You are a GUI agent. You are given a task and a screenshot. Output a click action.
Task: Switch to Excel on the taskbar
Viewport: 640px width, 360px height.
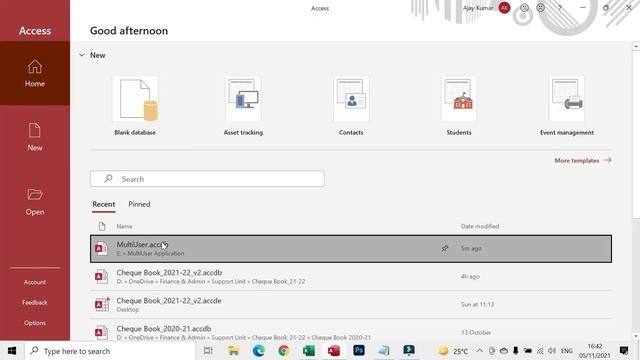(x=309, y=351)
